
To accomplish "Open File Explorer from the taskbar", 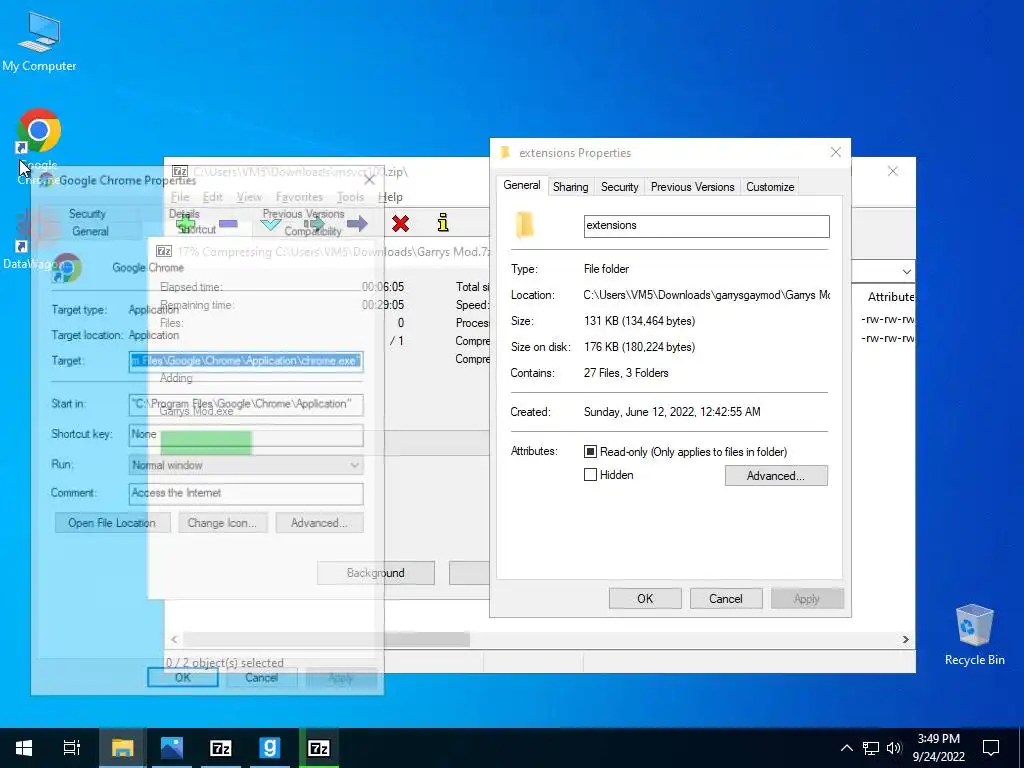I will [122, 748].
